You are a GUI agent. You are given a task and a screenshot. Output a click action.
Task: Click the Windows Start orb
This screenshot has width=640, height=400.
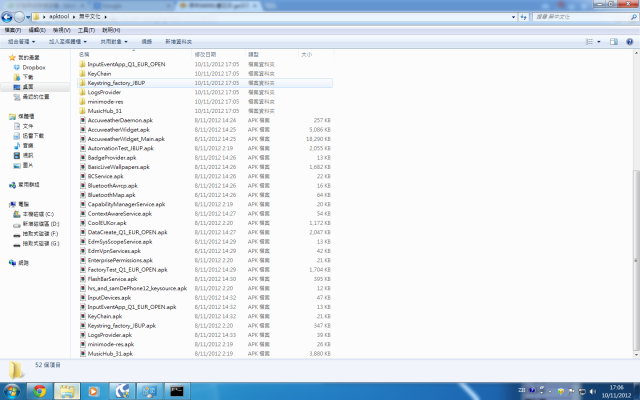(11, 391)
